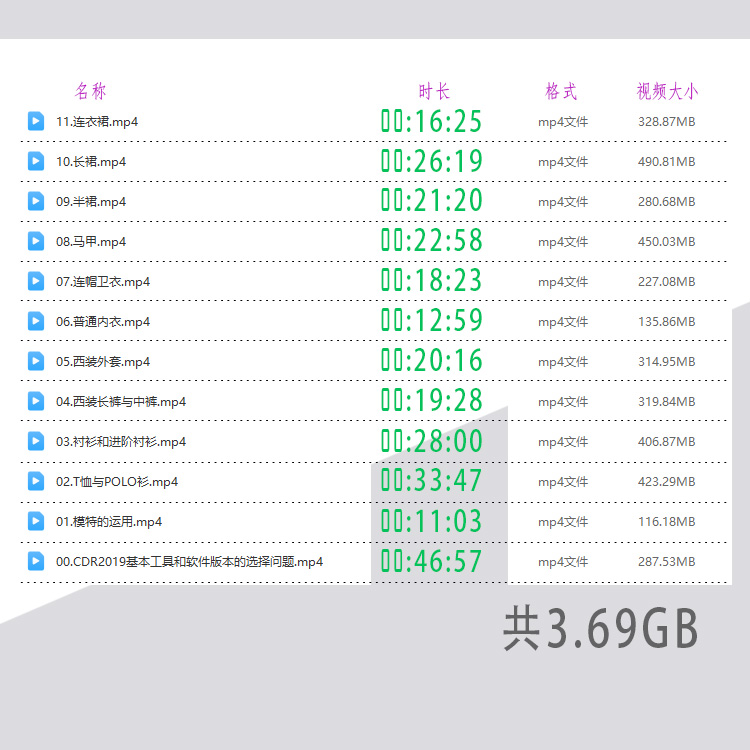
Task: Click the size value 406.87MB
Action: tap(667, 442)
